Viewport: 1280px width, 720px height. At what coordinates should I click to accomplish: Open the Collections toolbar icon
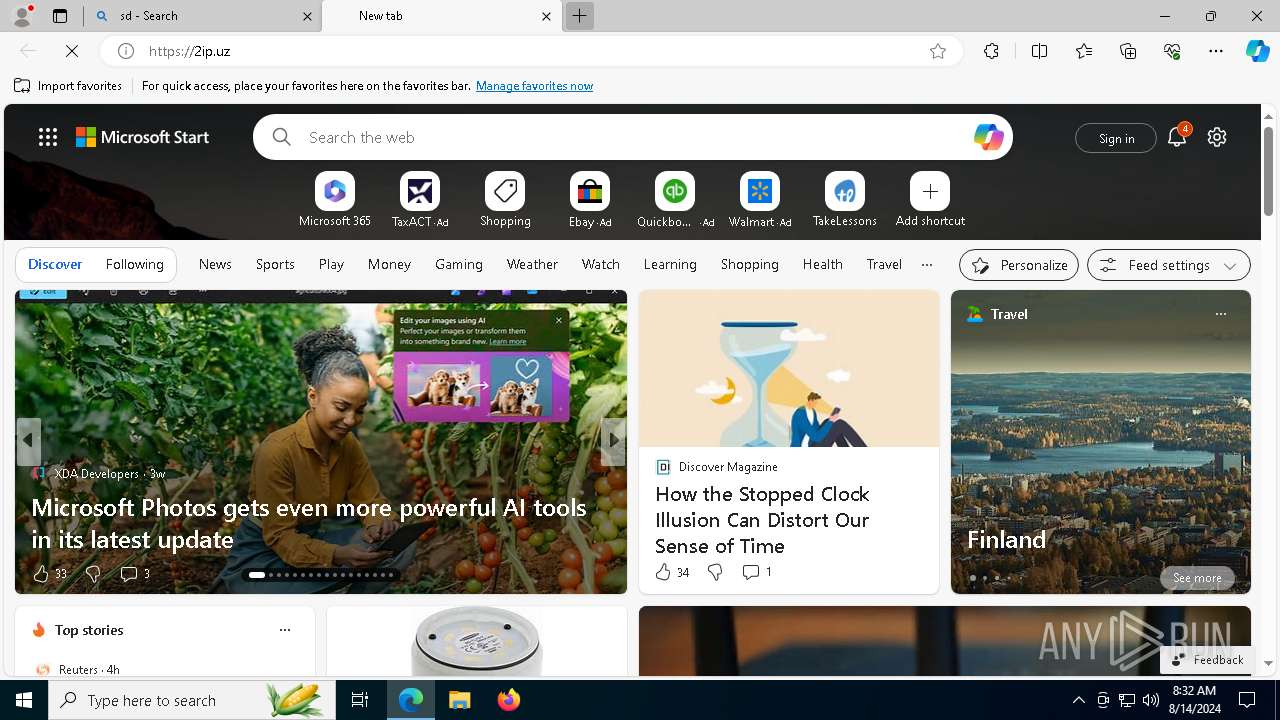tap(1128, 51)
